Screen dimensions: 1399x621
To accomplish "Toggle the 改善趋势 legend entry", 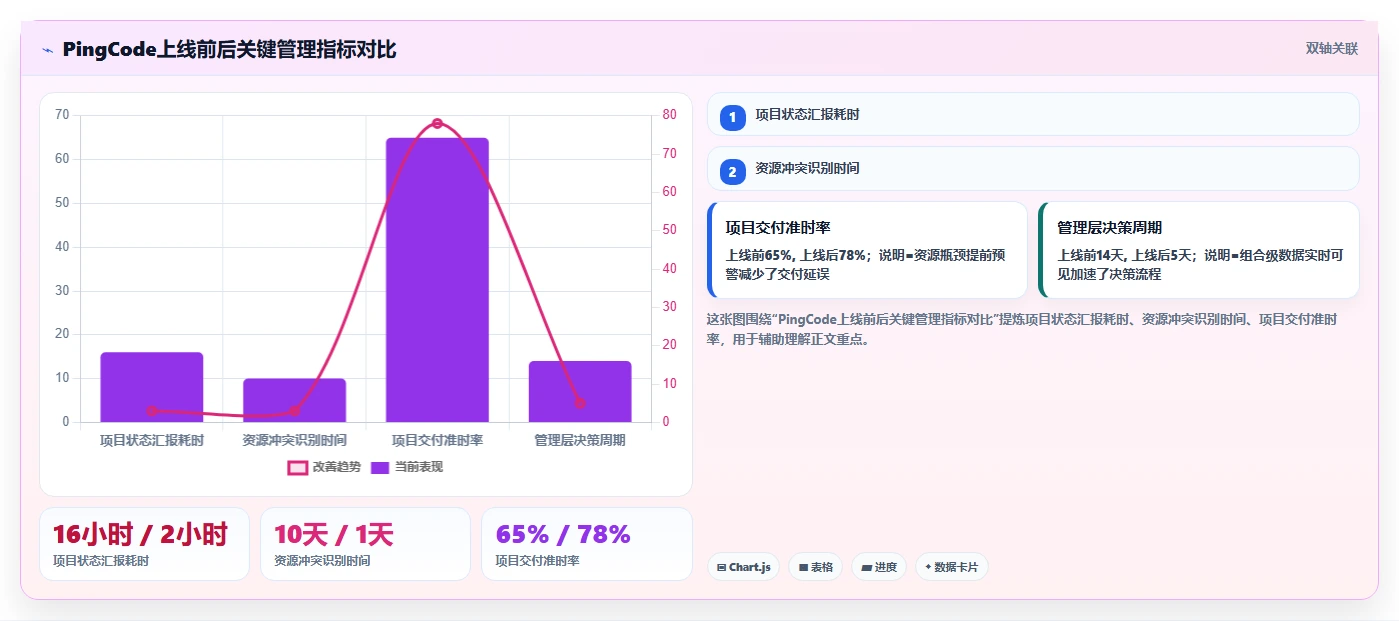I will 324,467.
